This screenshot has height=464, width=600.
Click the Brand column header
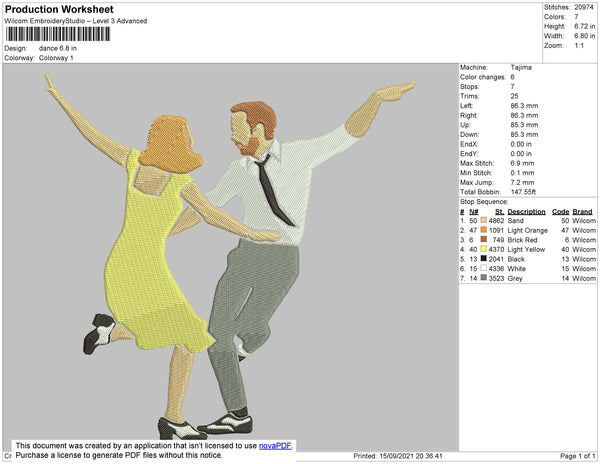click(x=582, y=212)
